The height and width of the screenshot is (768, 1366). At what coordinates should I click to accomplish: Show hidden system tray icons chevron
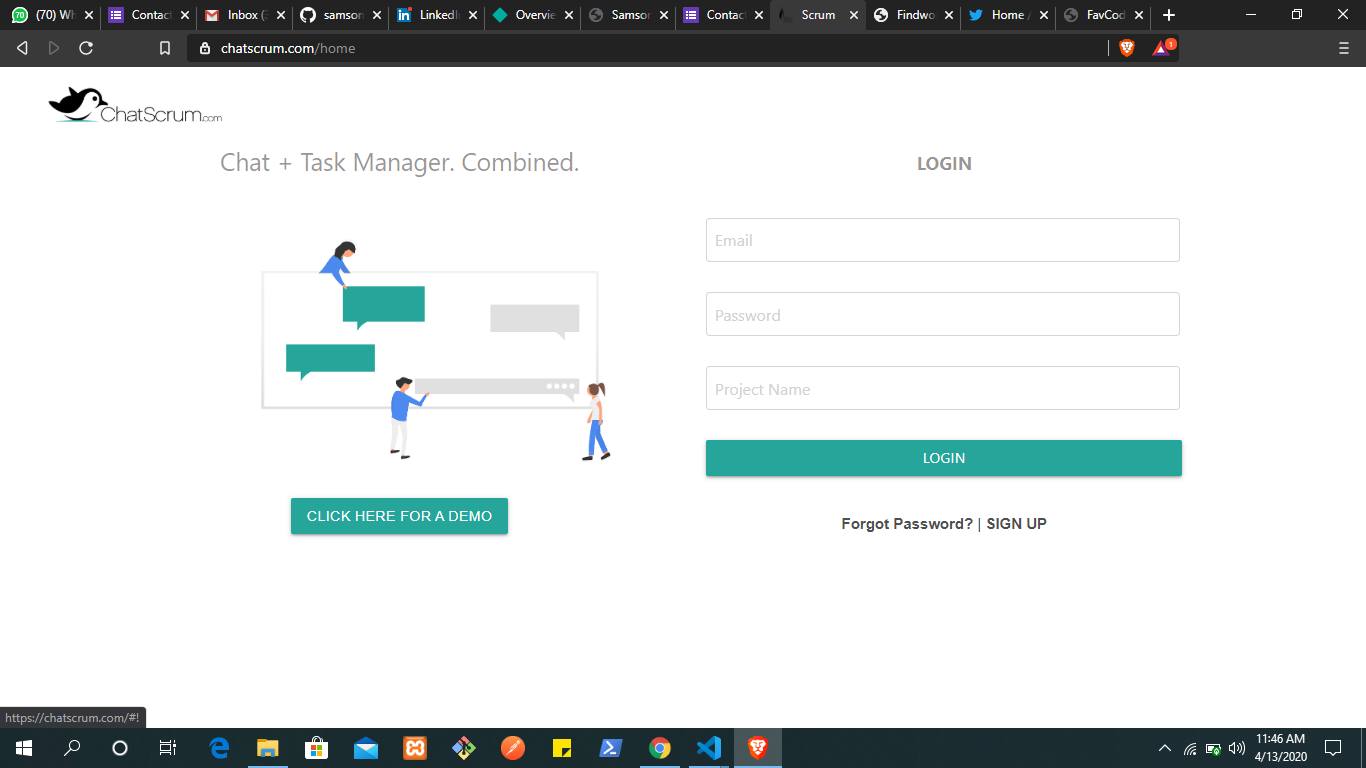(1165, 748)
